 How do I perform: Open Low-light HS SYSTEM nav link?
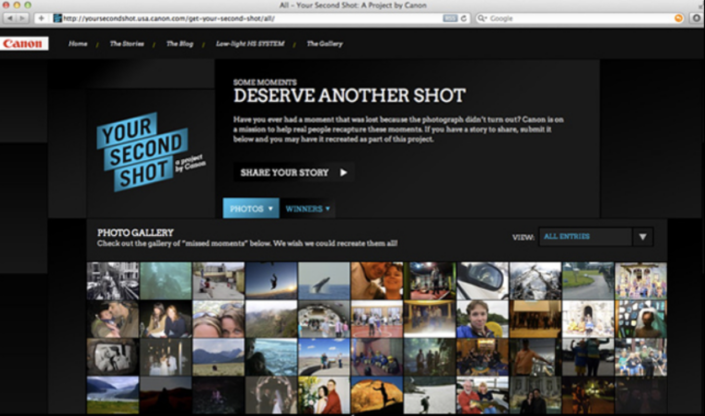[x=250, y=44]
